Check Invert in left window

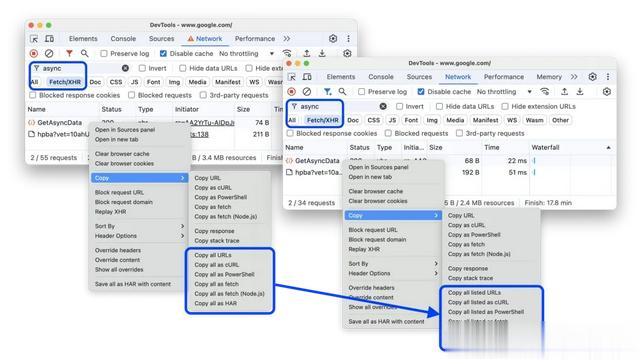pyautogui.click(x=142, y=68)
